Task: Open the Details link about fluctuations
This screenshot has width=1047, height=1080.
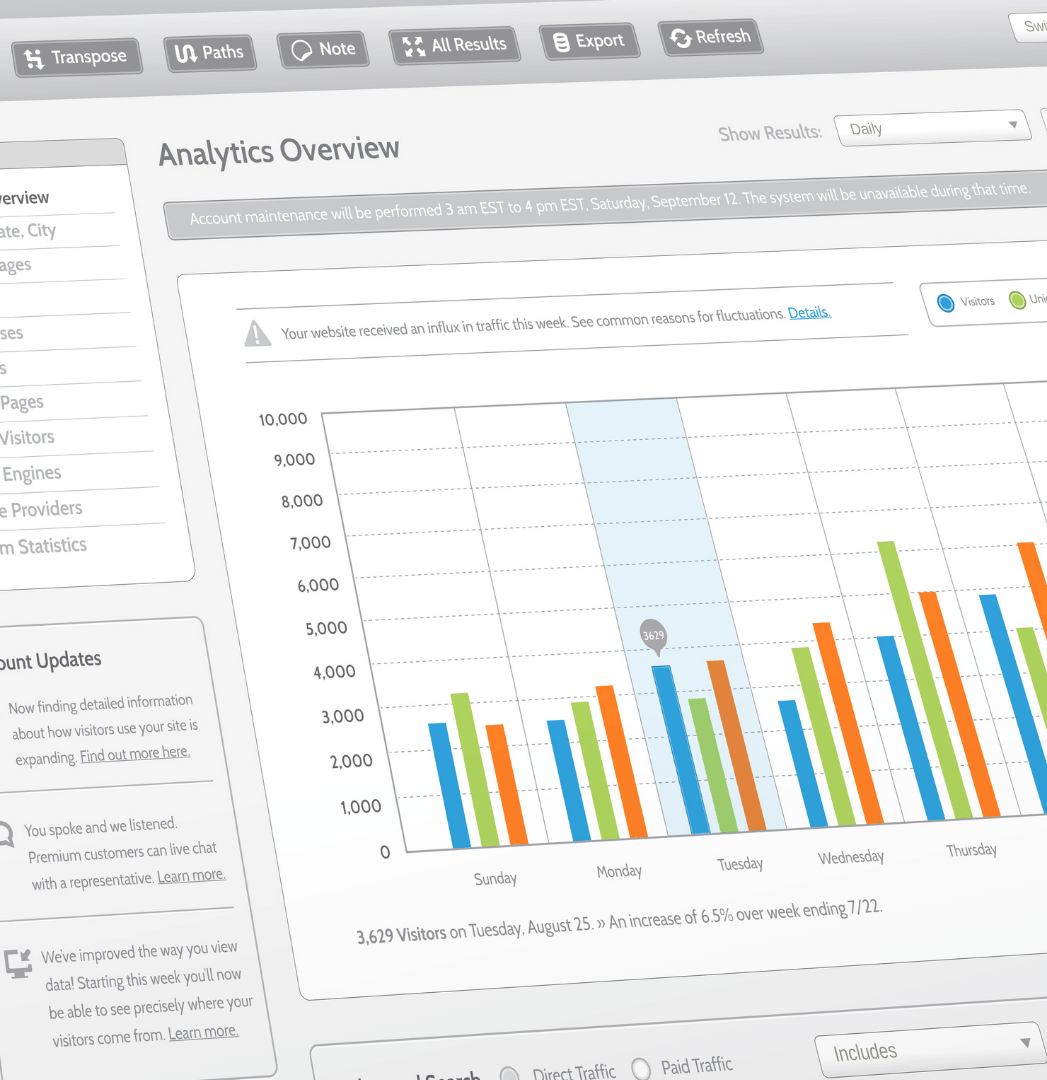Action: [809, 313]
